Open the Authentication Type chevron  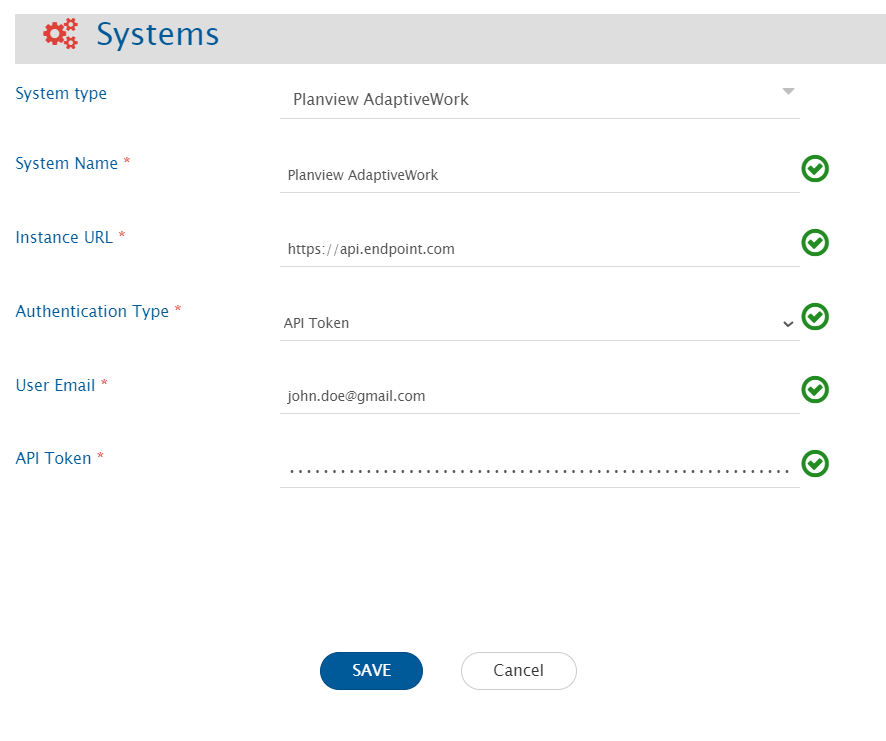point(787,324)
